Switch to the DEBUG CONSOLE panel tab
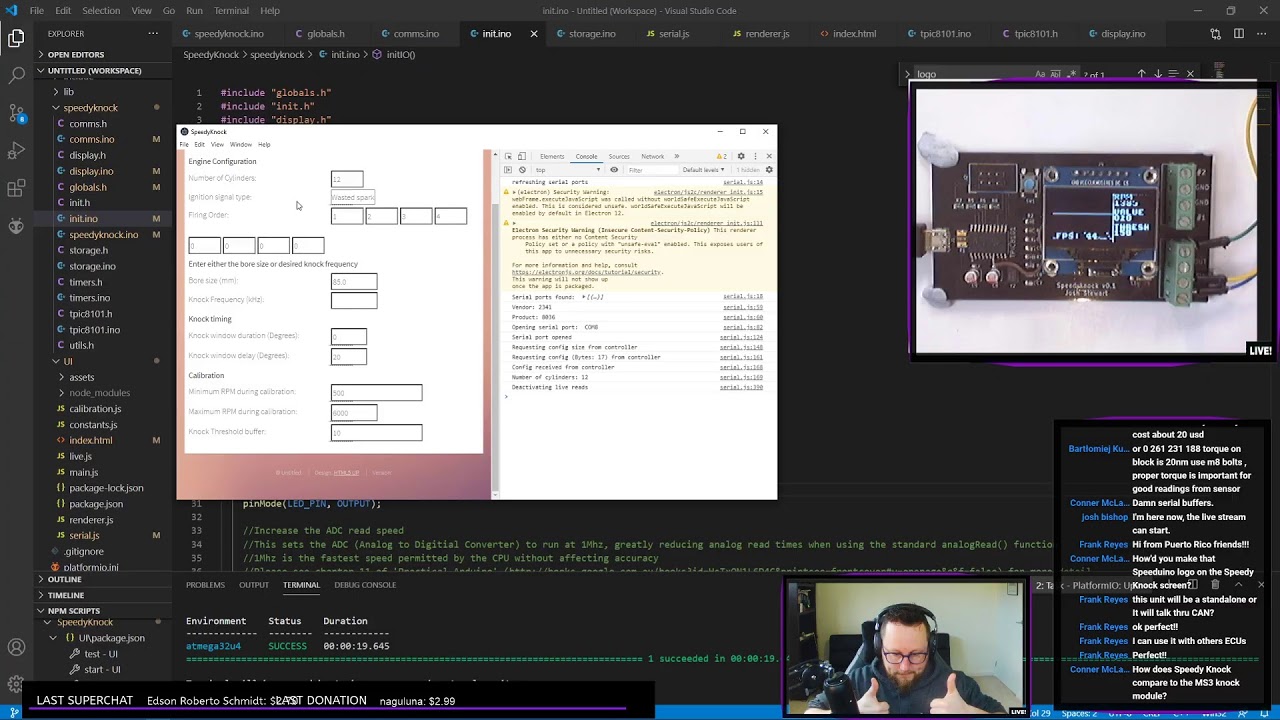The height and width of the screenshot is (720, 1280). coord(365,585)
